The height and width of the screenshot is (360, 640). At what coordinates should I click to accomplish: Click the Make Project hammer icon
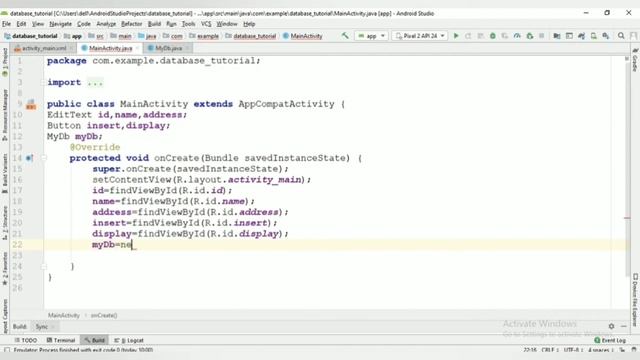tap(345, 36)
